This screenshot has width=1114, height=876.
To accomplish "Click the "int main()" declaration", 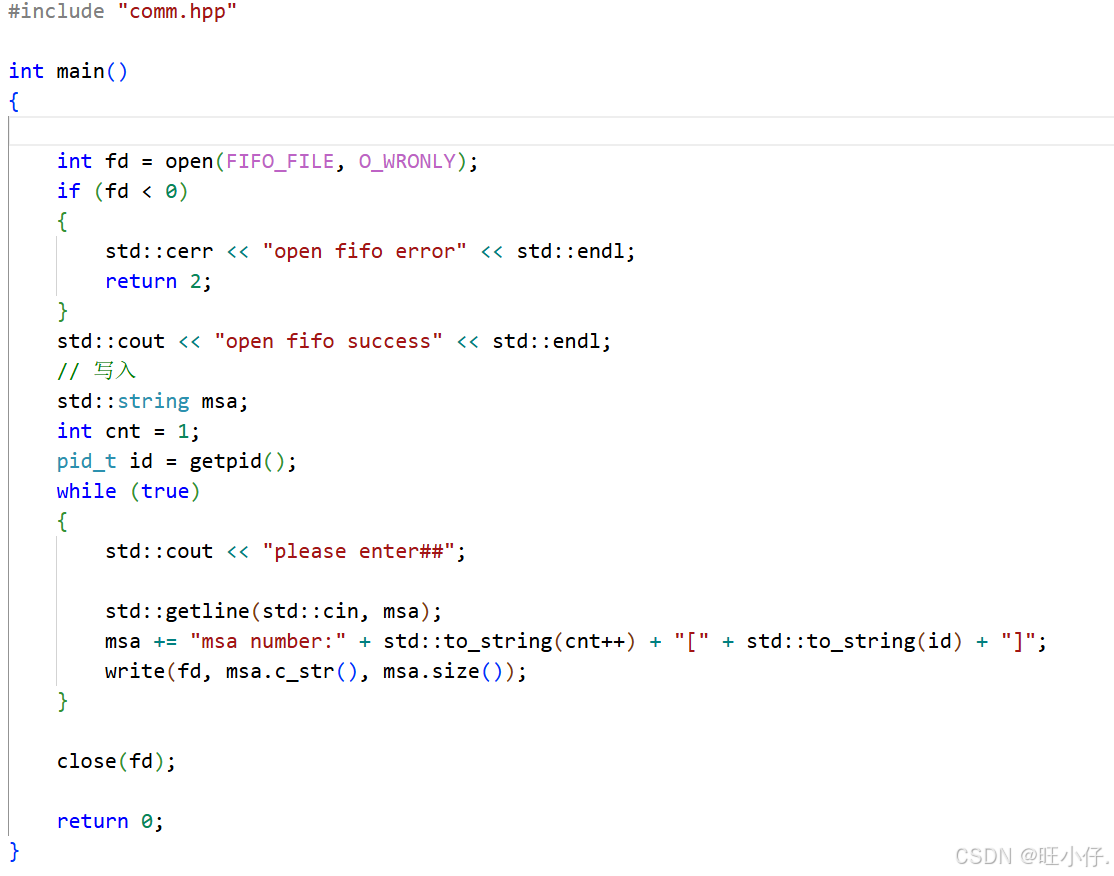I will [68, 71].
